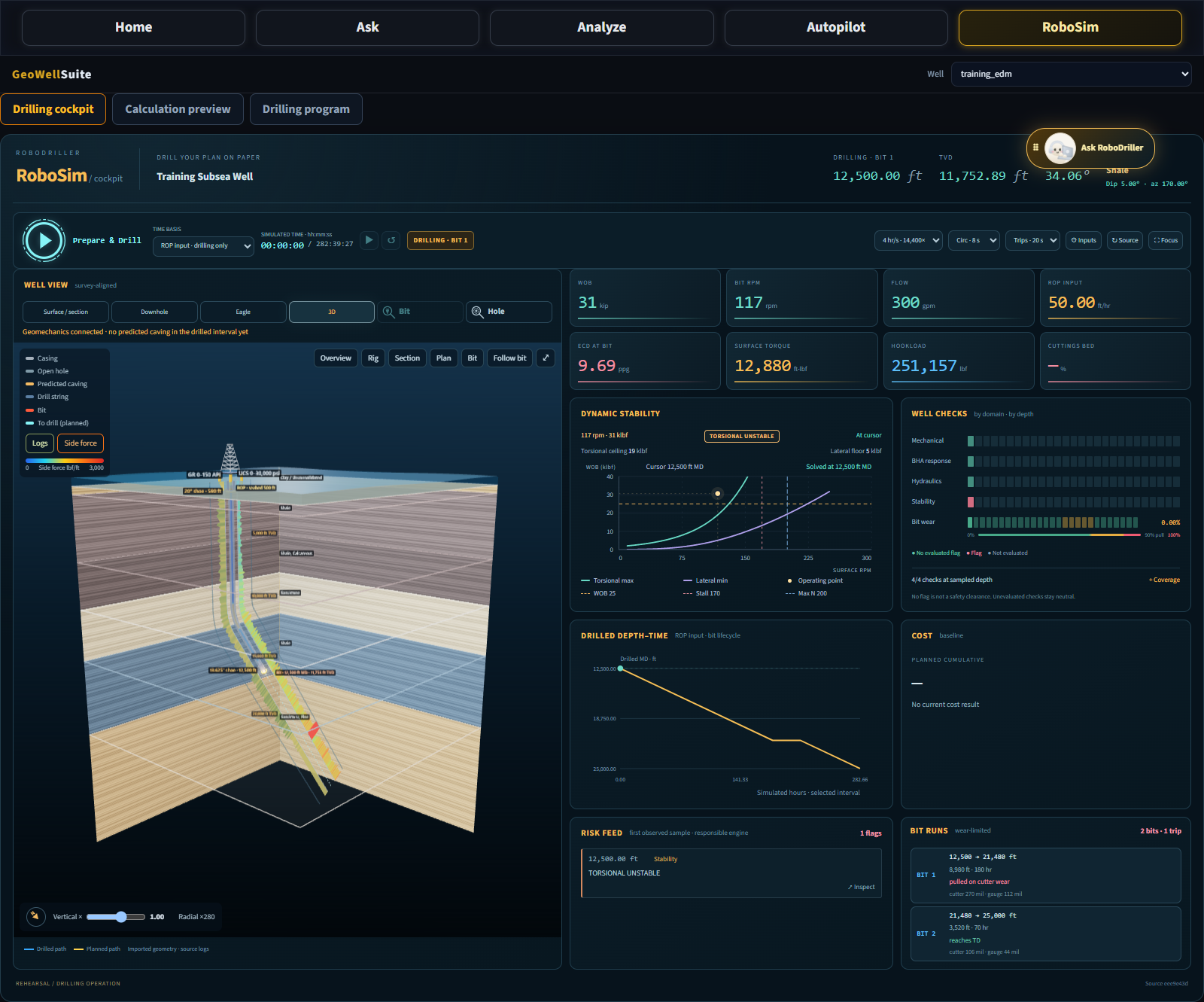
Task: Click the compass reset icon near Vertical
Action: point(35,916)
